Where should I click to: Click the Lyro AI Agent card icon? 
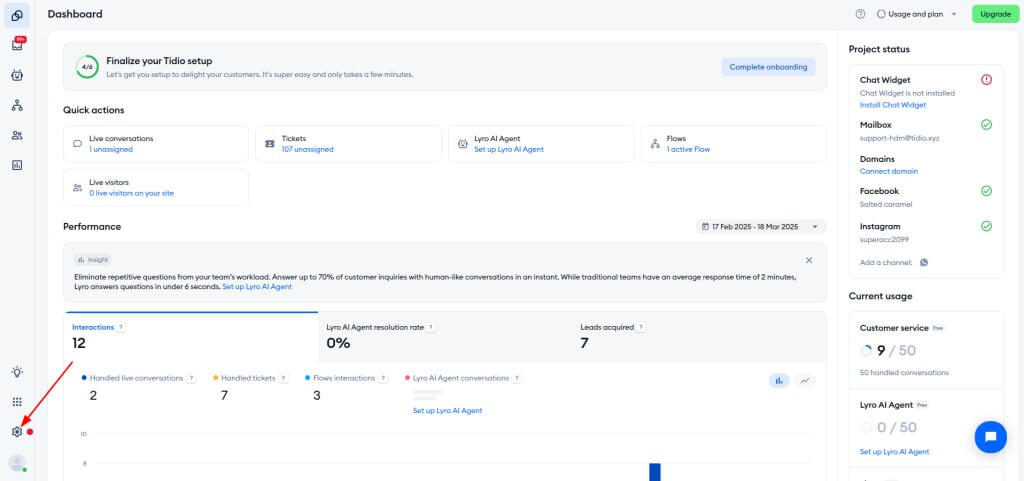462,144
